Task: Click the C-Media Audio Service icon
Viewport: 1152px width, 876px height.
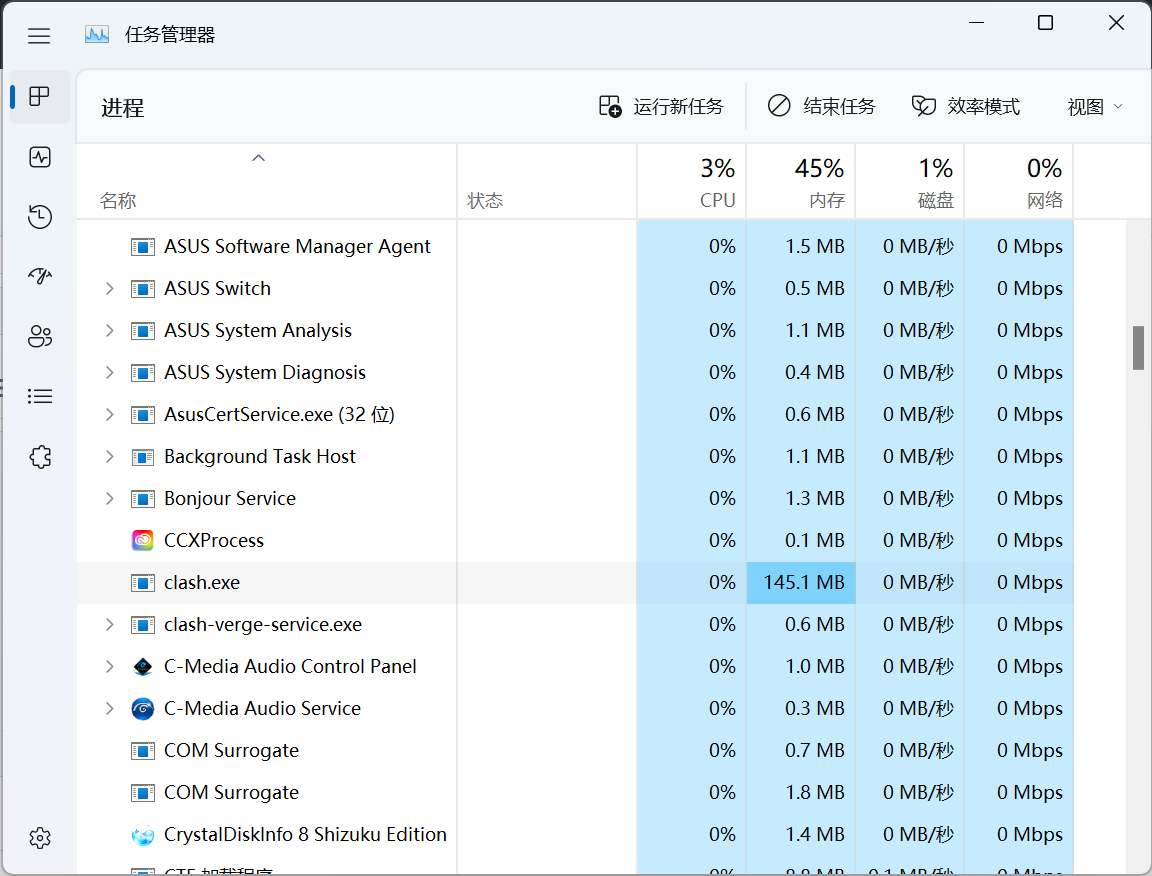Action: 143,708
